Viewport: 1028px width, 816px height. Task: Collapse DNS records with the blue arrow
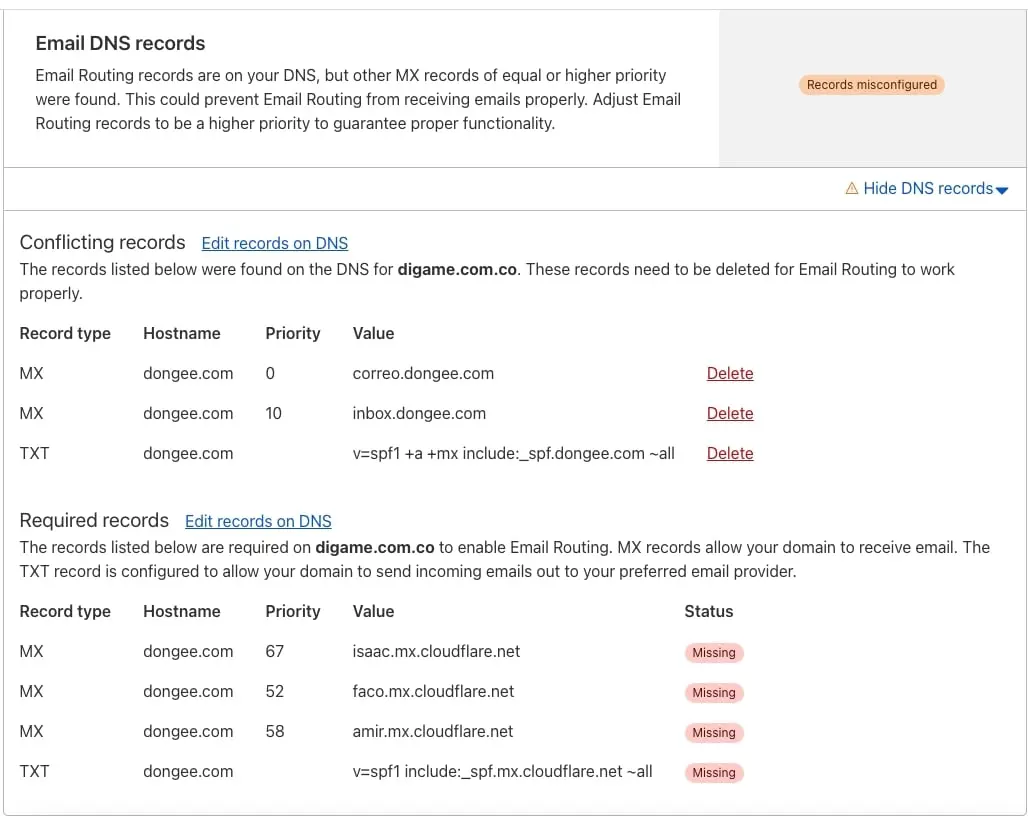1002,190
